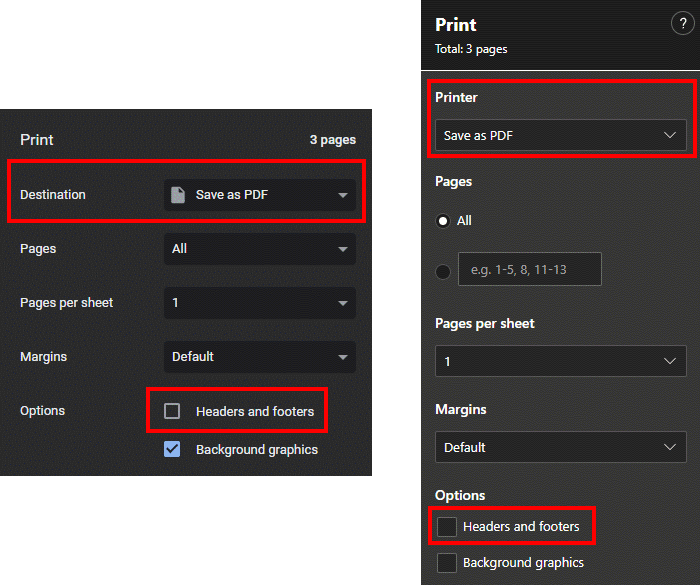Tick Headers and footers checkbox in Printer panel
This screenshot has width=700, height=585.
click(x=447, y=527)
